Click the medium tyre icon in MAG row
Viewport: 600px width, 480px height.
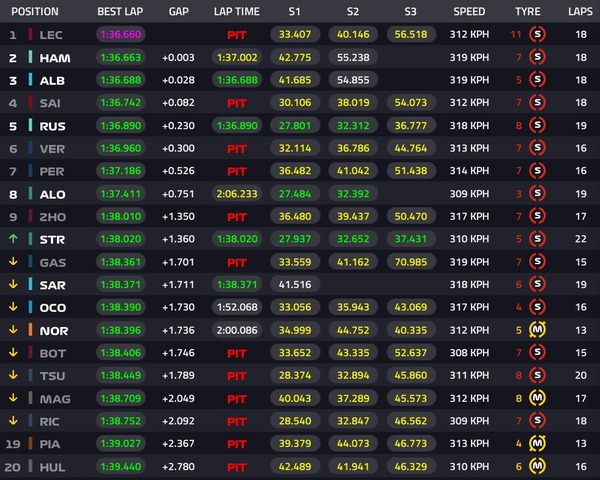point(537,398)
